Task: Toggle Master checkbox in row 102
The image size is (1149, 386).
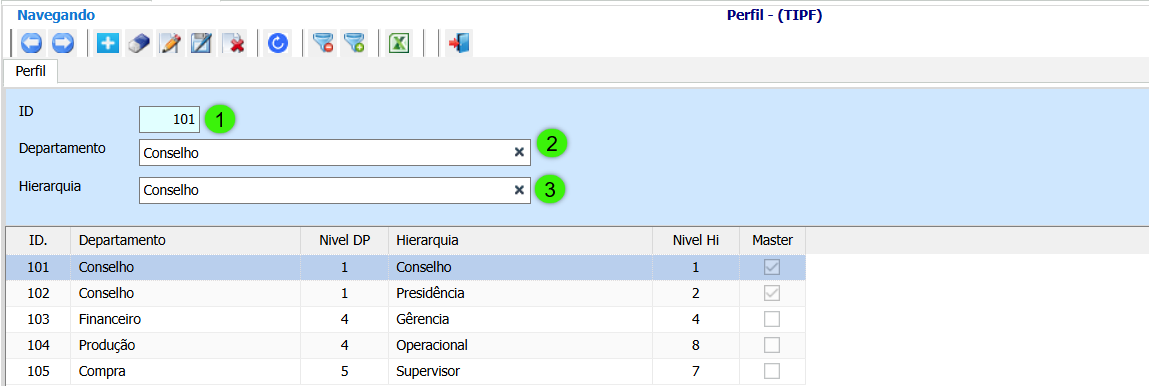Action: [x=772, y=293]
